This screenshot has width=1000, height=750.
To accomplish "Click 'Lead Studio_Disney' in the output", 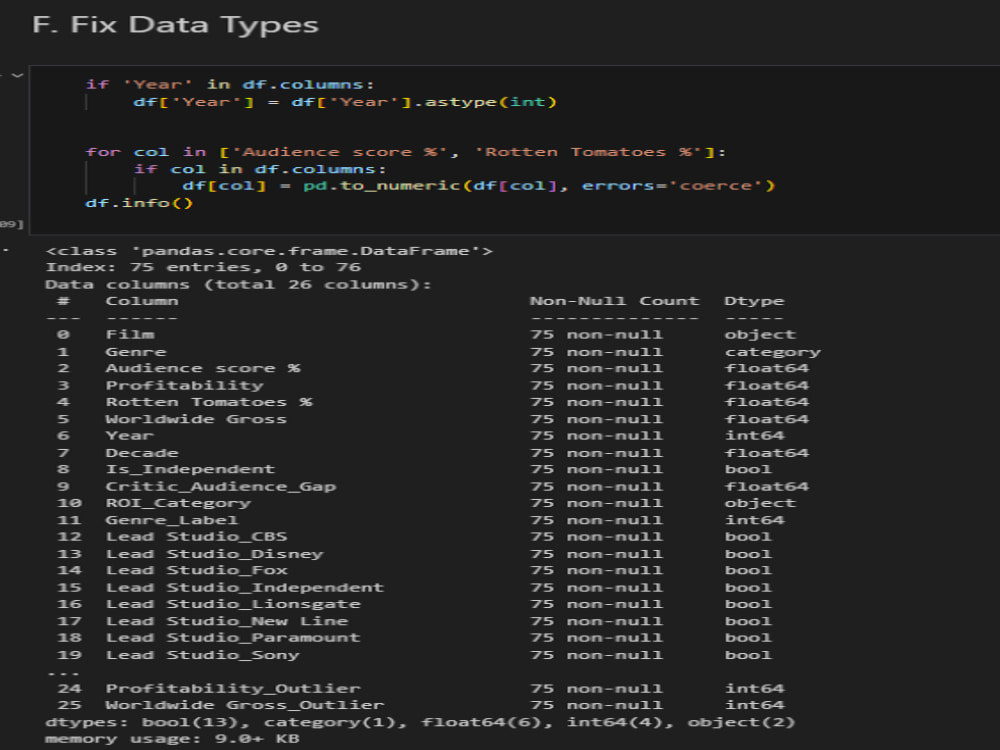I will [214, 554].
